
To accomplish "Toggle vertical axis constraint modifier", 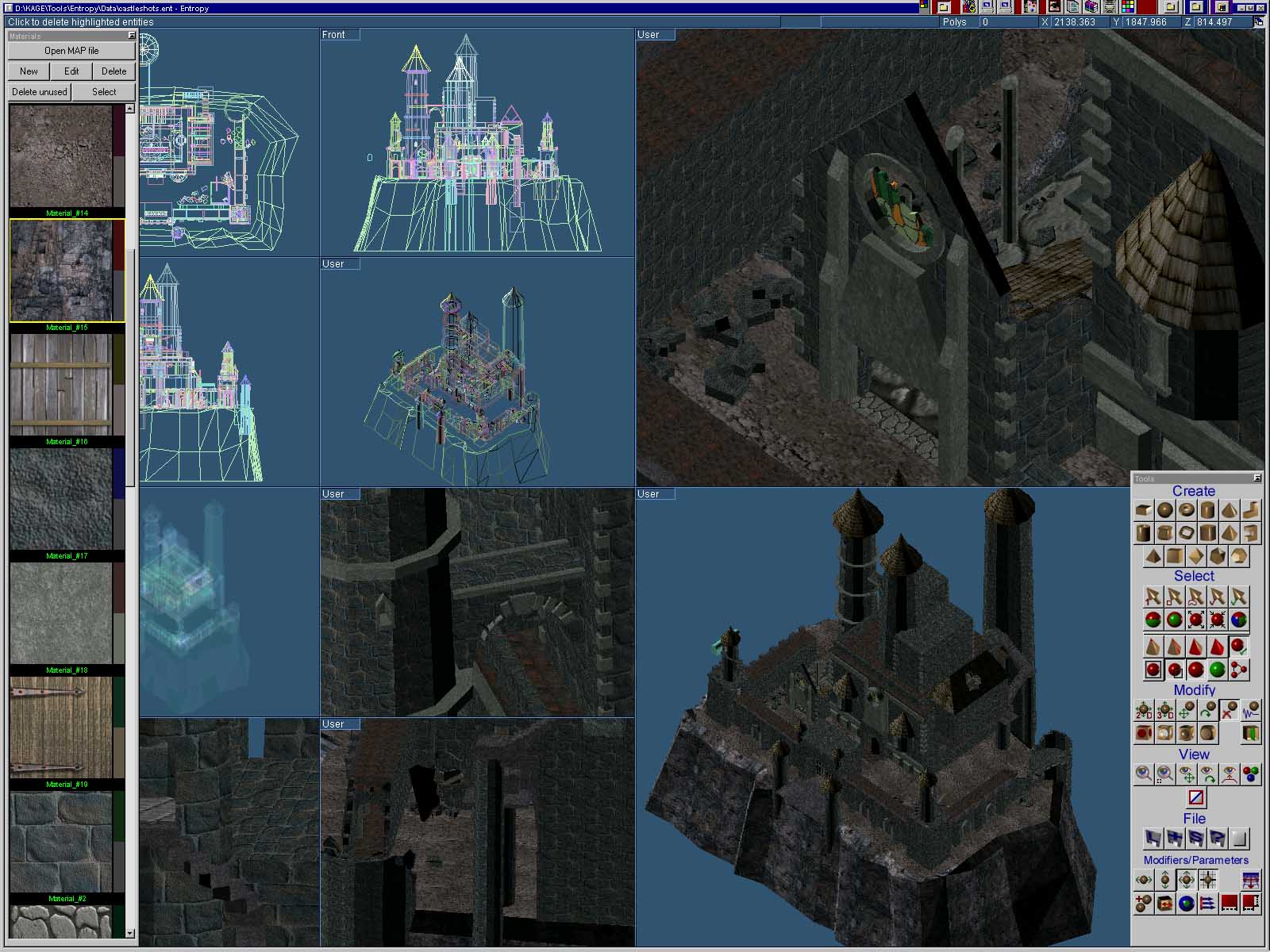I will coord(1165,880).
